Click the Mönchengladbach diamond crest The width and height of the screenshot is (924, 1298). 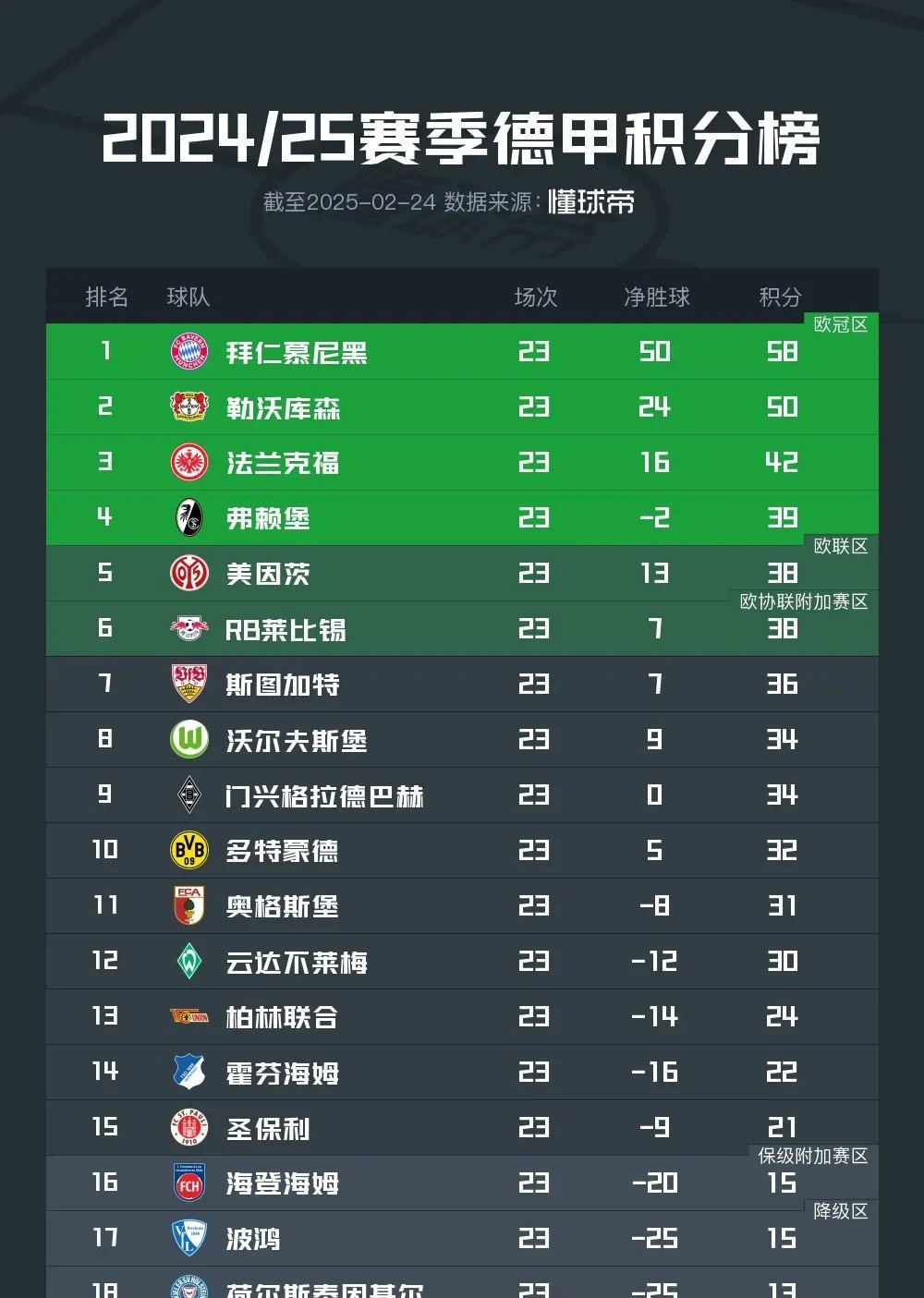[189, 795]
